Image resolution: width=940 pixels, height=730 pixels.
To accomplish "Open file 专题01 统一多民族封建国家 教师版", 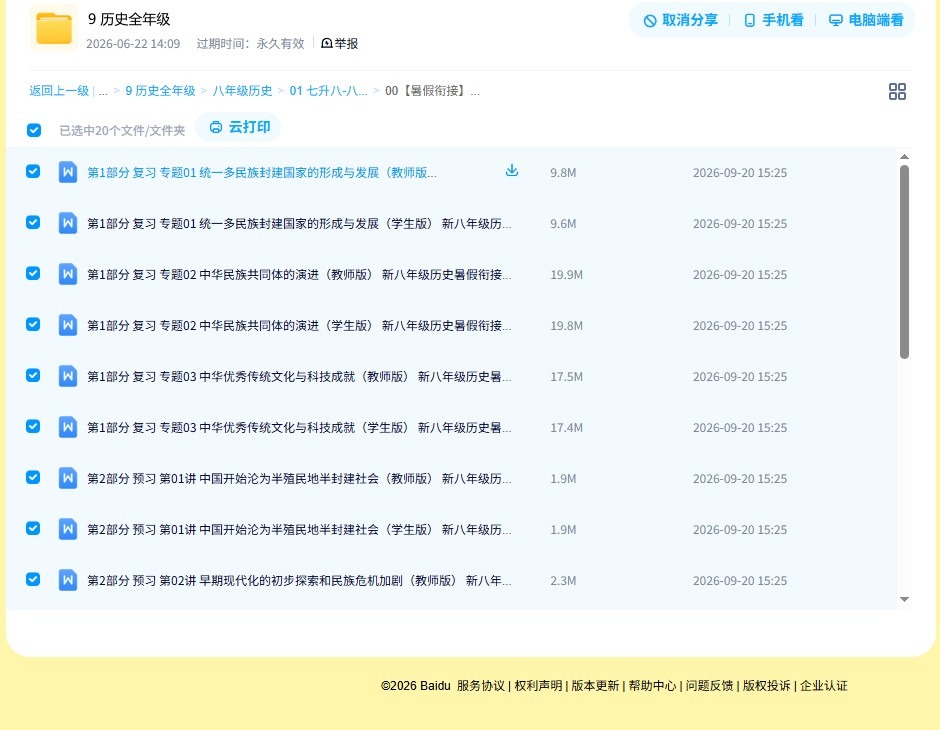I will tap(262, 173).
